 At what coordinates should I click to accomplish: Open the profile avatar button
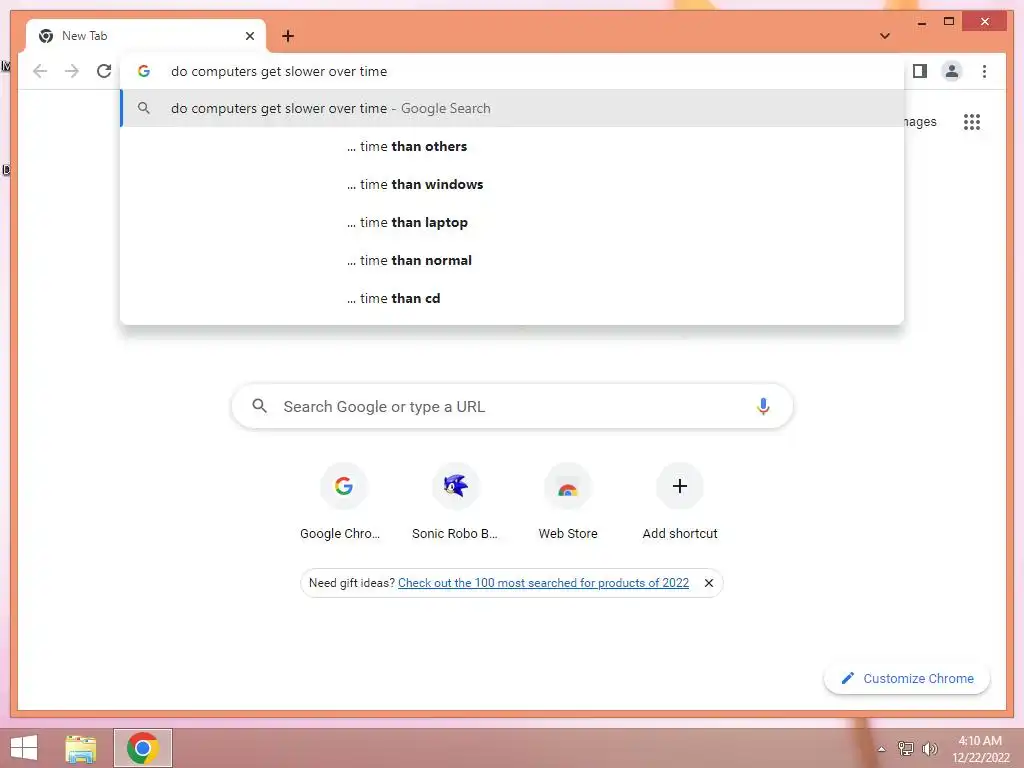952,71
